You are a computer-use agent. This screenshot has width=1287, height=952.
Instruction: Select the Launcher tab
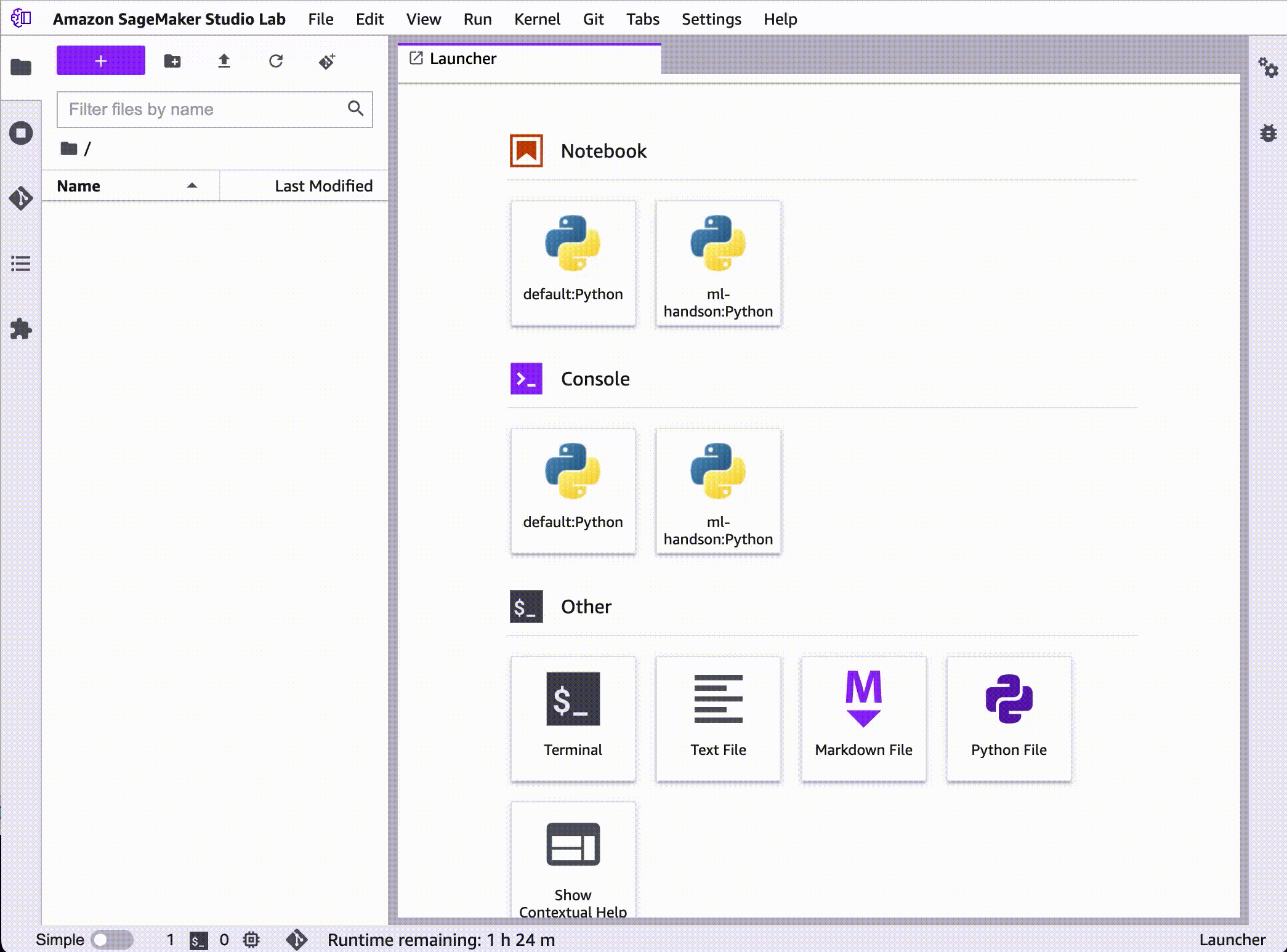tap(530, 58)
